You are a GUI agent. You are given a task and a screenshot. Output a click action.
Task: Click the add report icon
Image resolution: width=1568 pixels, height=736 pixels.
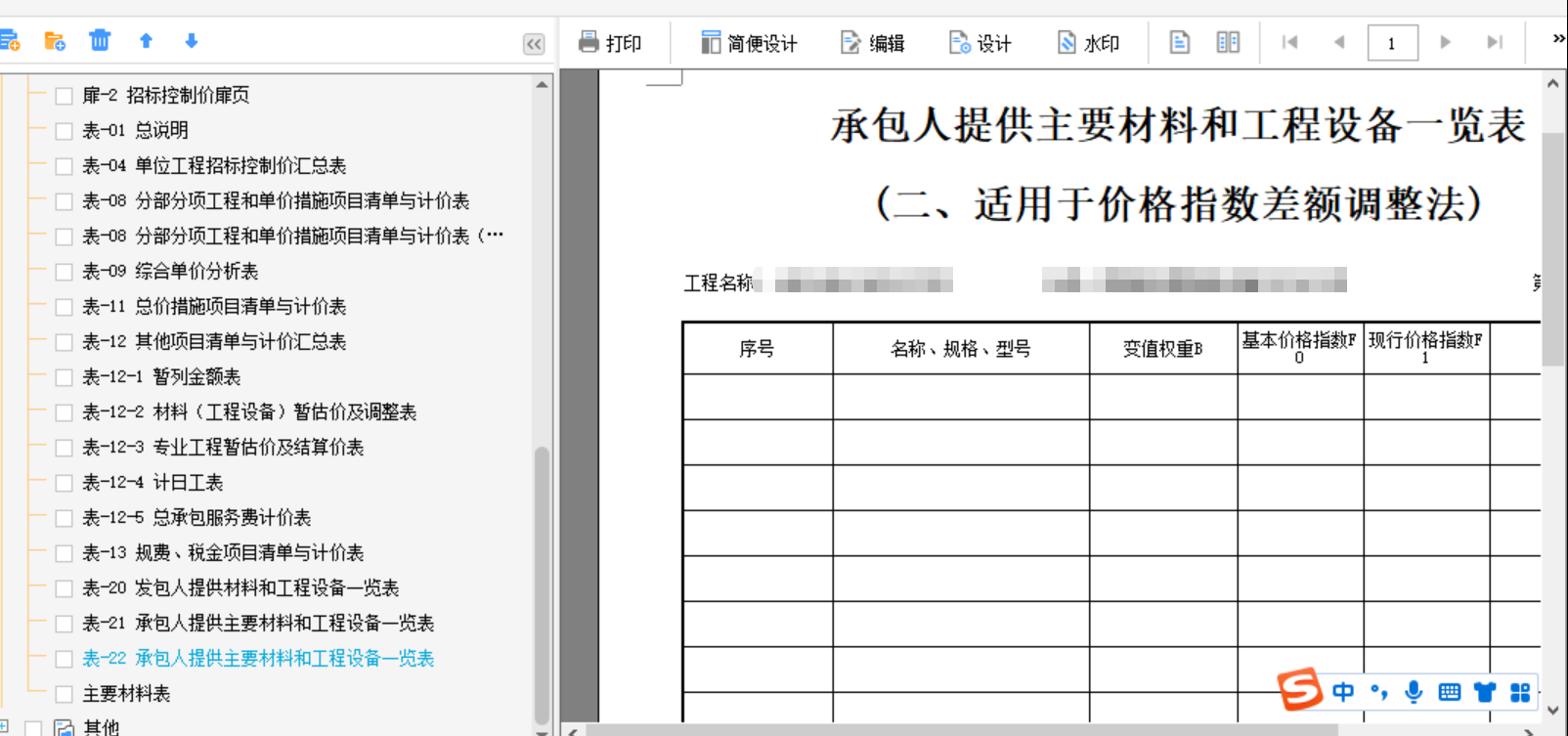(9, 41)
